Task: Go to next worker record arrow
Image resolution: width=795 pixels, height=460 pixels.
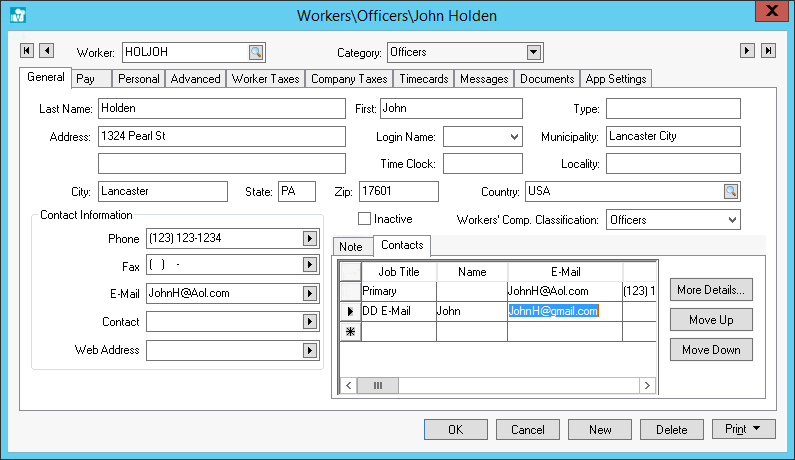Action: pos(747,51)
